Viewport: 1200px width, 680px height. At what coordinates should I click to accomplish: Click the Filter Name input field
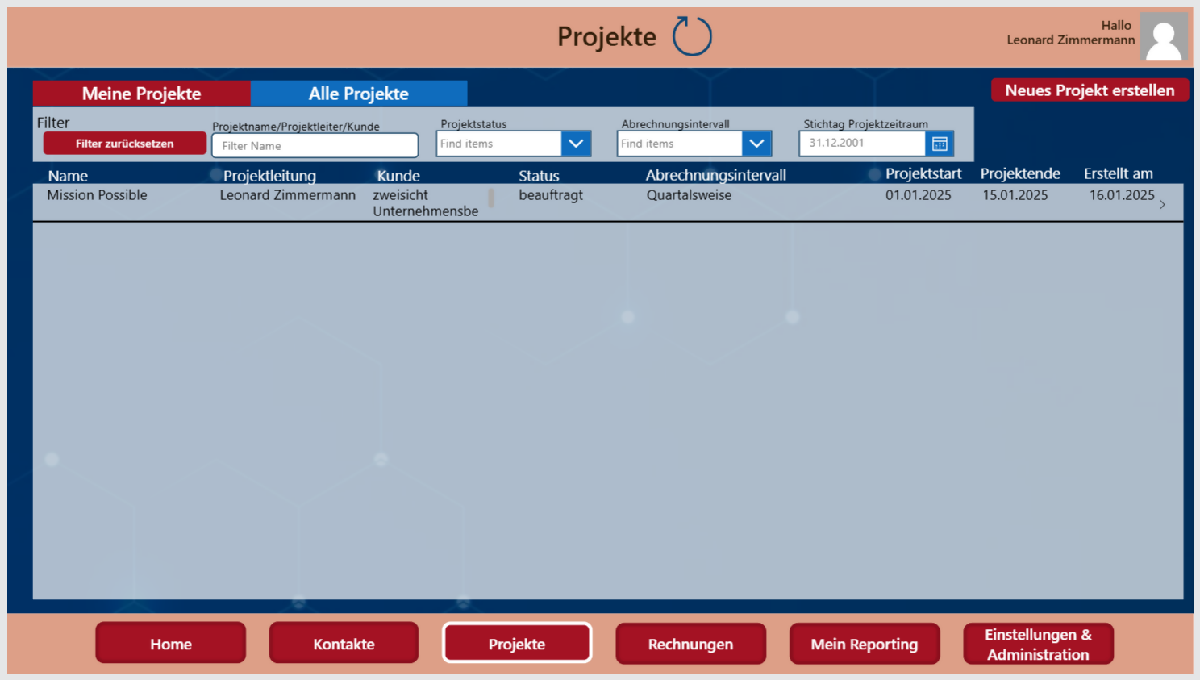(314, 144)
